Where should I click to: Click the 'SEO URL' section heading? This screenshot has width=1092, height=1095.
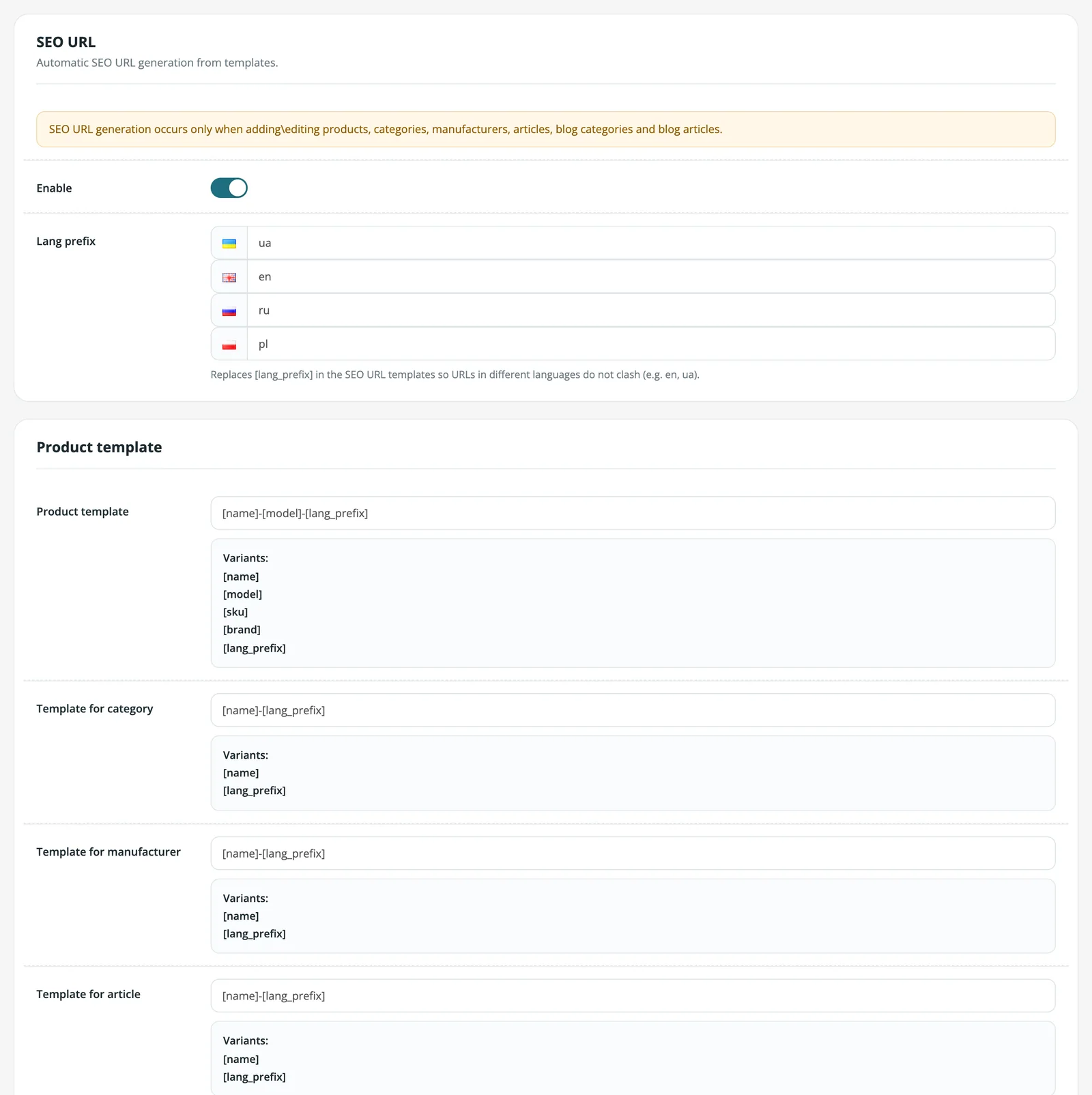[66, 42]
